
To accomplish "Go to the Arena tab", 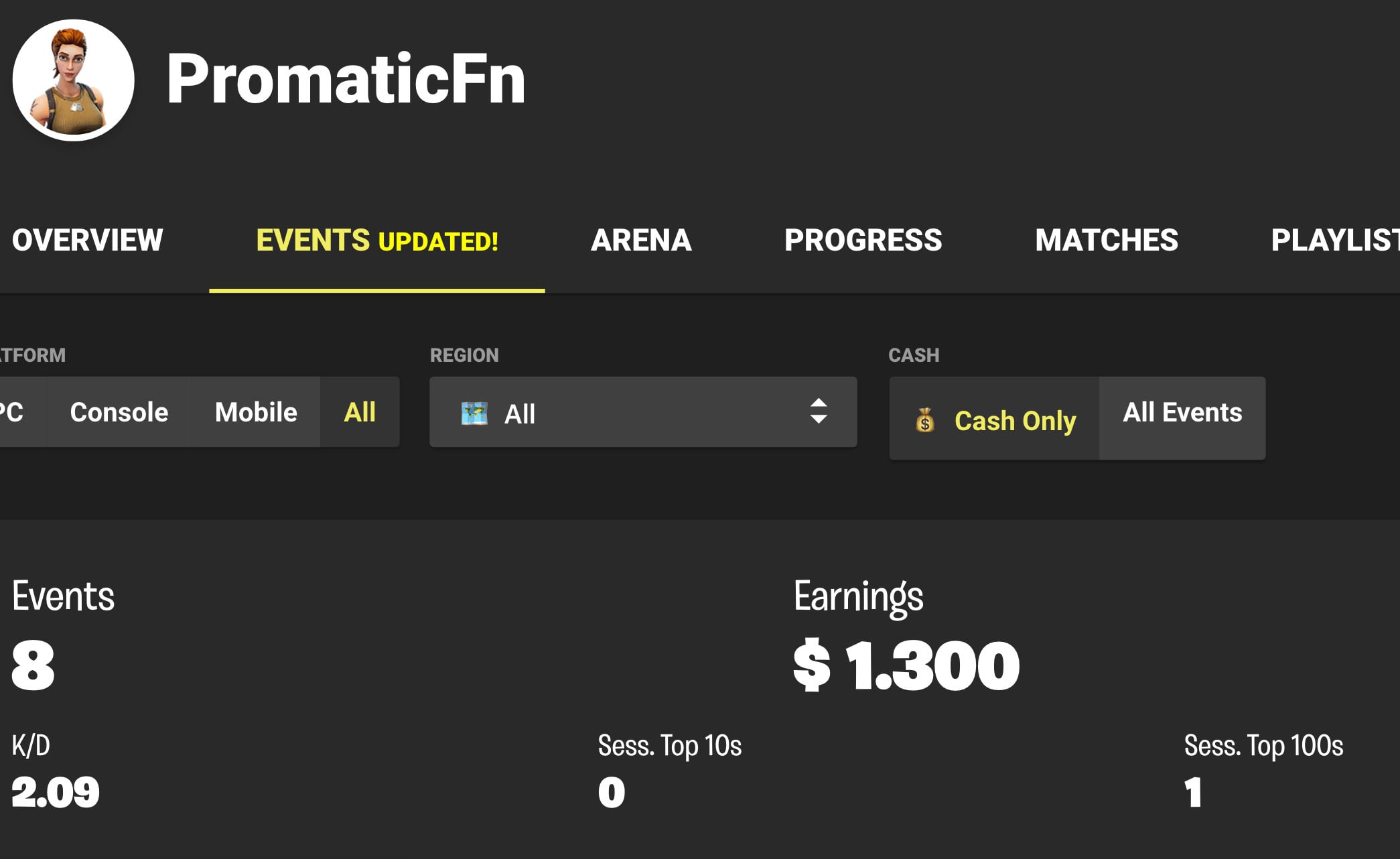I will [x=641, y=241].
